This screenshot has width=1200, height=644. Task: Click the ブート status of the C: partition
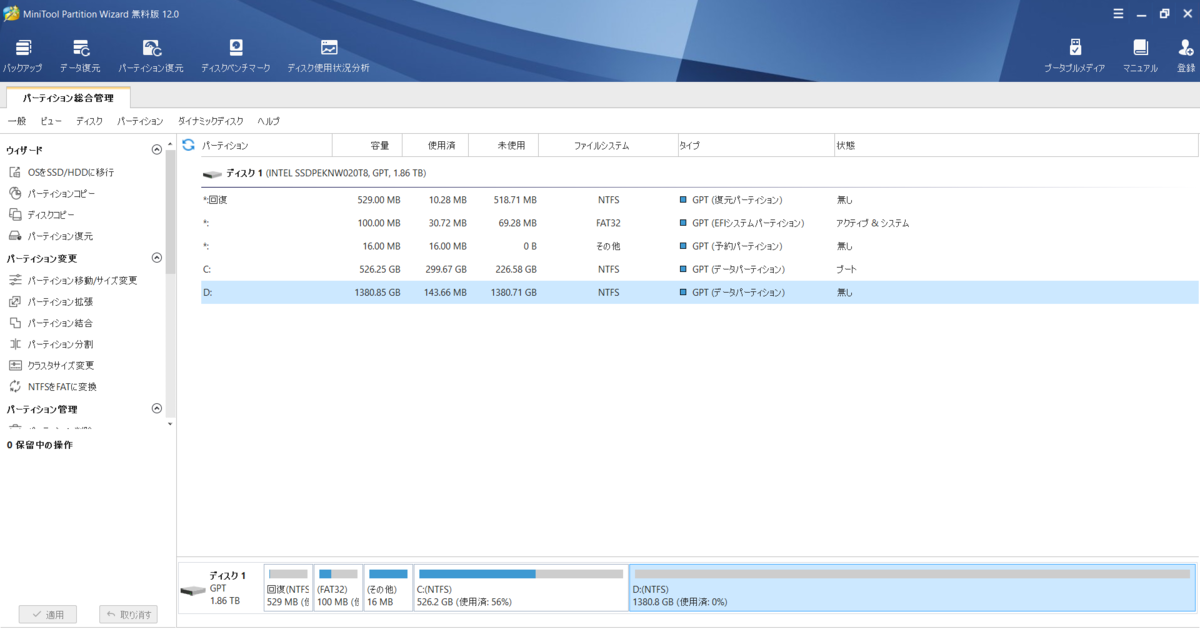click(x=846, y=270)
